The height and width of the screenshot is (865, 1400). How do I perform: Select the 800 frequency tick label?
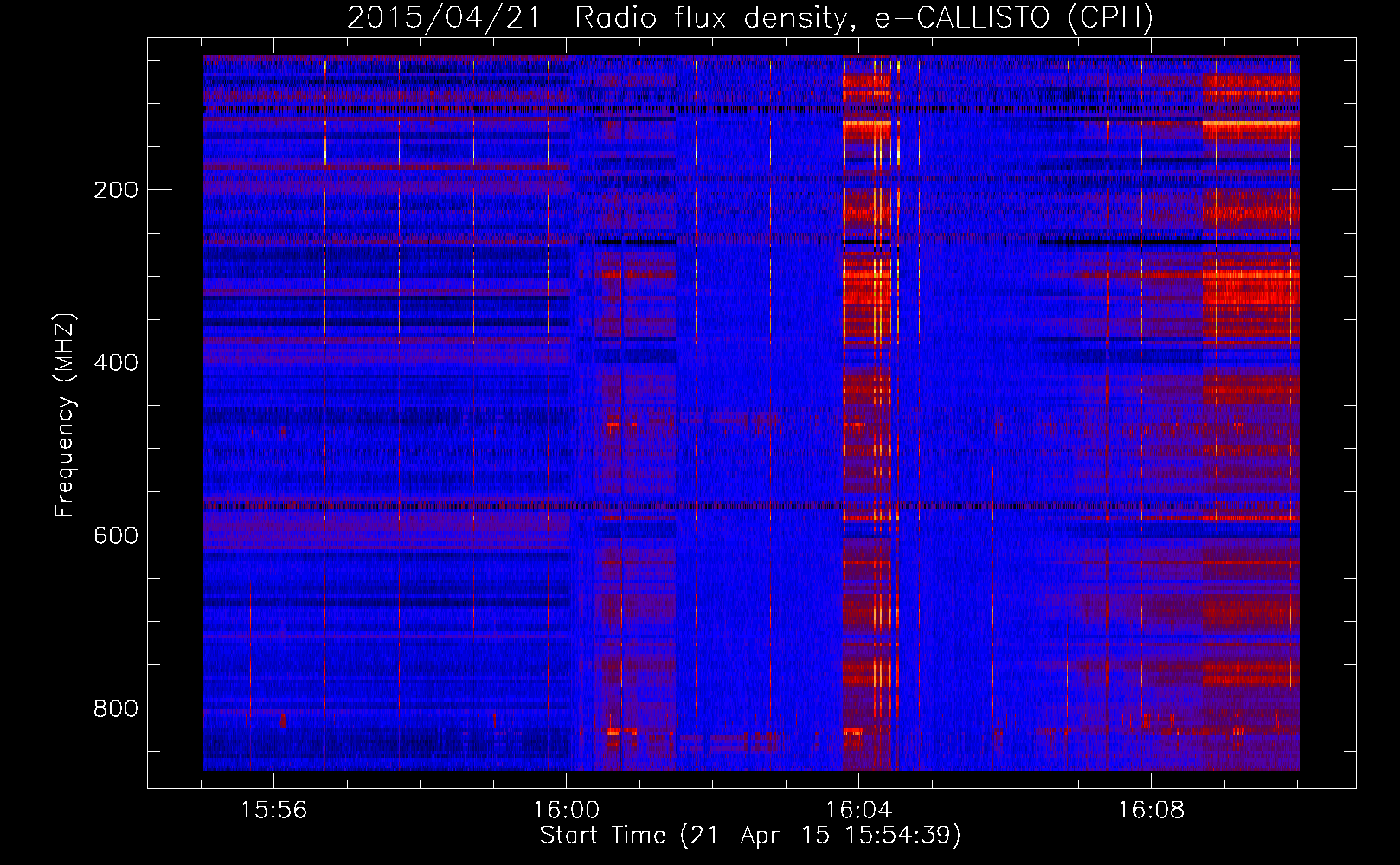116,709
